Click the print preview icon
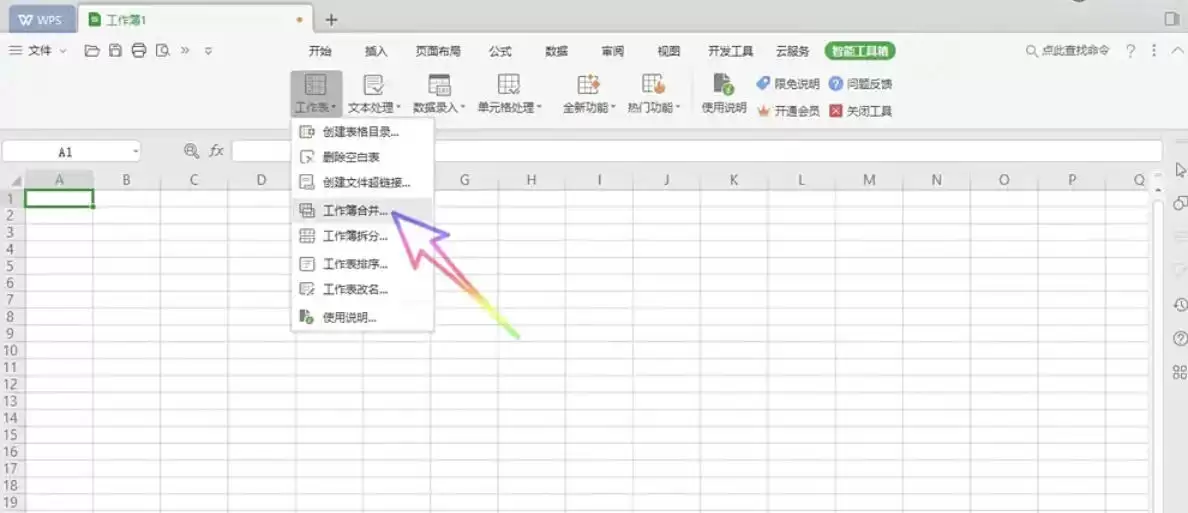This screenshot has height=513, width=1188. click(x=162, y=51)
